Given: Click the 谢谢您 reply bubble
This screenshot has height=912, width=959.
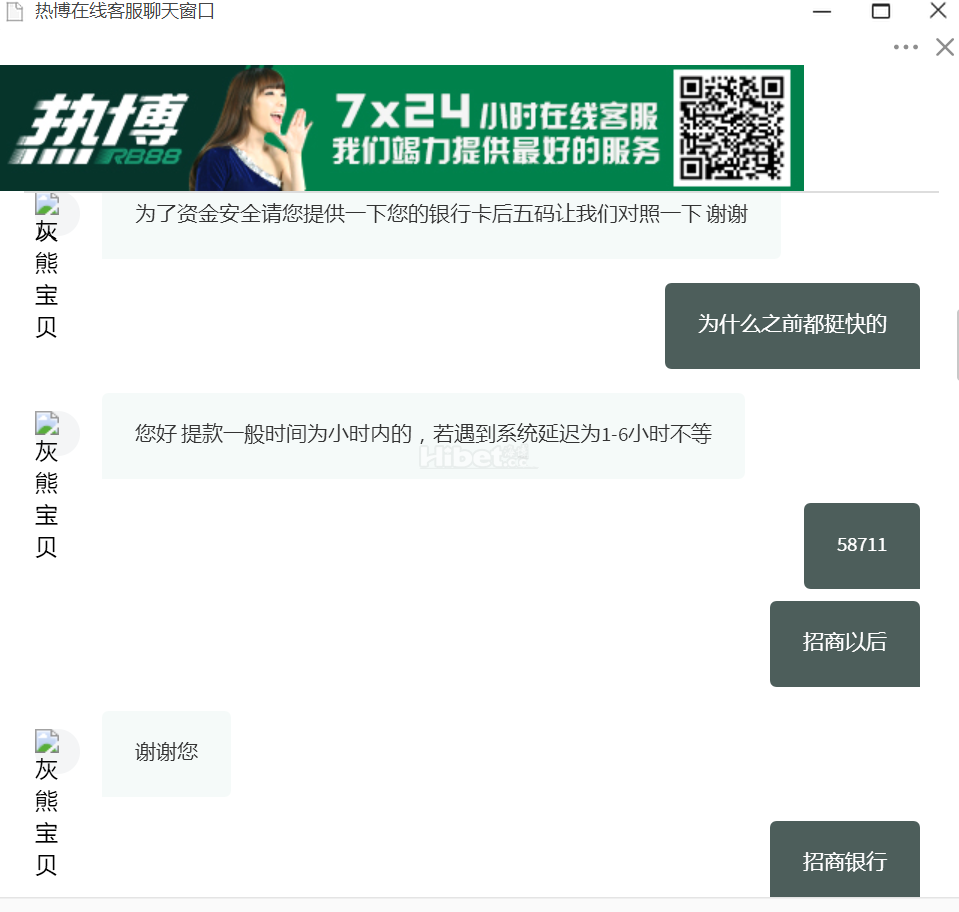Looking at the screenshot, I should click(166, 753).
